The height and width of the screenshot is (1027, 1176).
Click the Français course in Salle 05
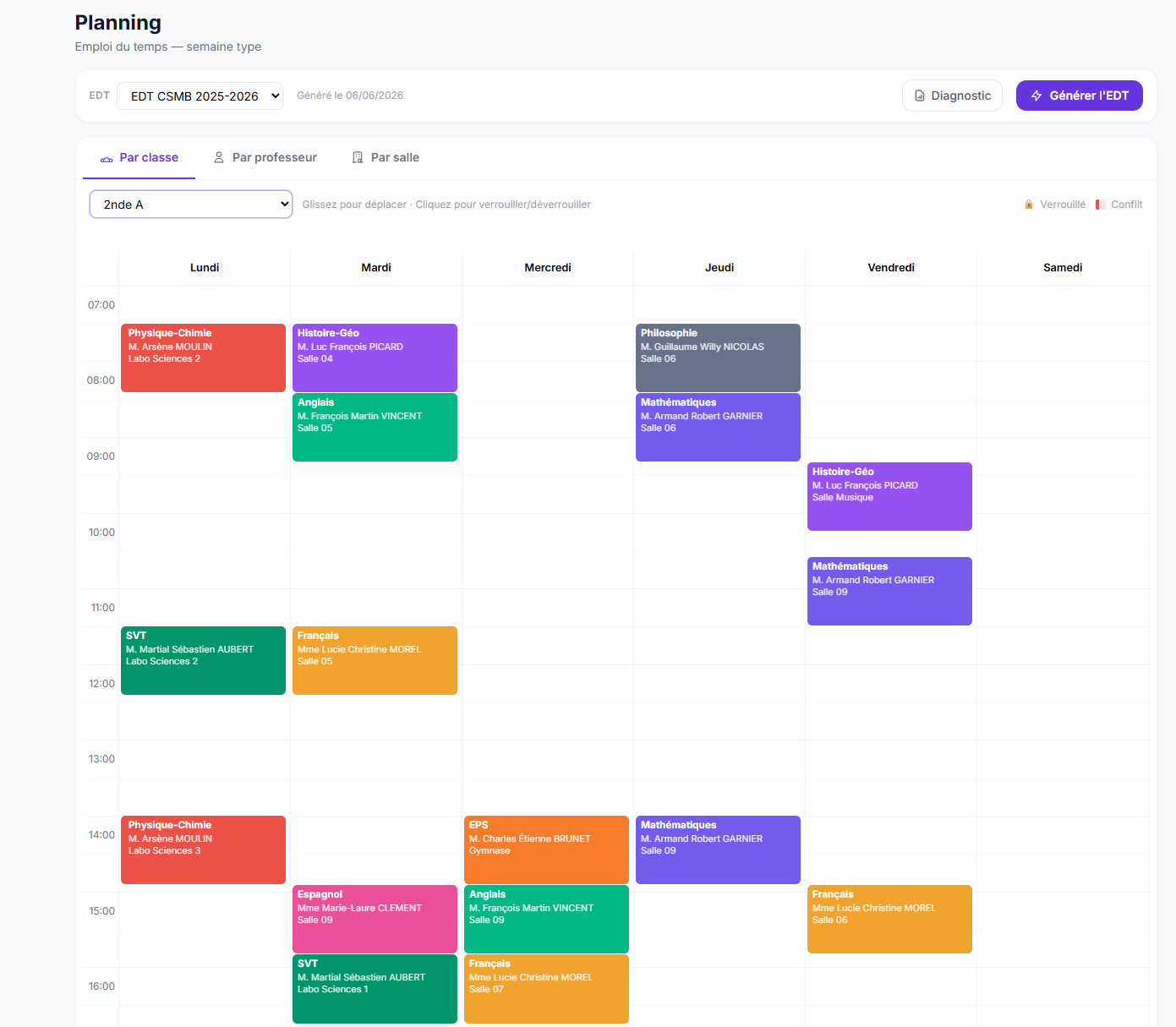pos(375,660)
